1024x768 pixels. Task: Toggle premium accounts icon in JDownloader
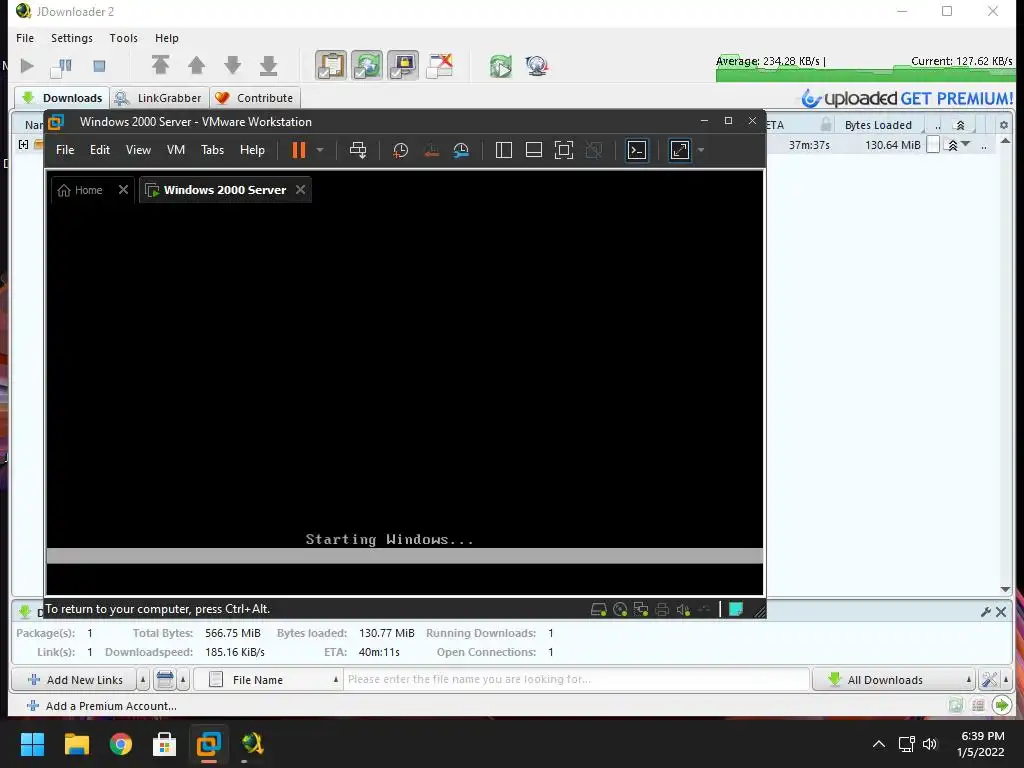(x=403, y=65)
